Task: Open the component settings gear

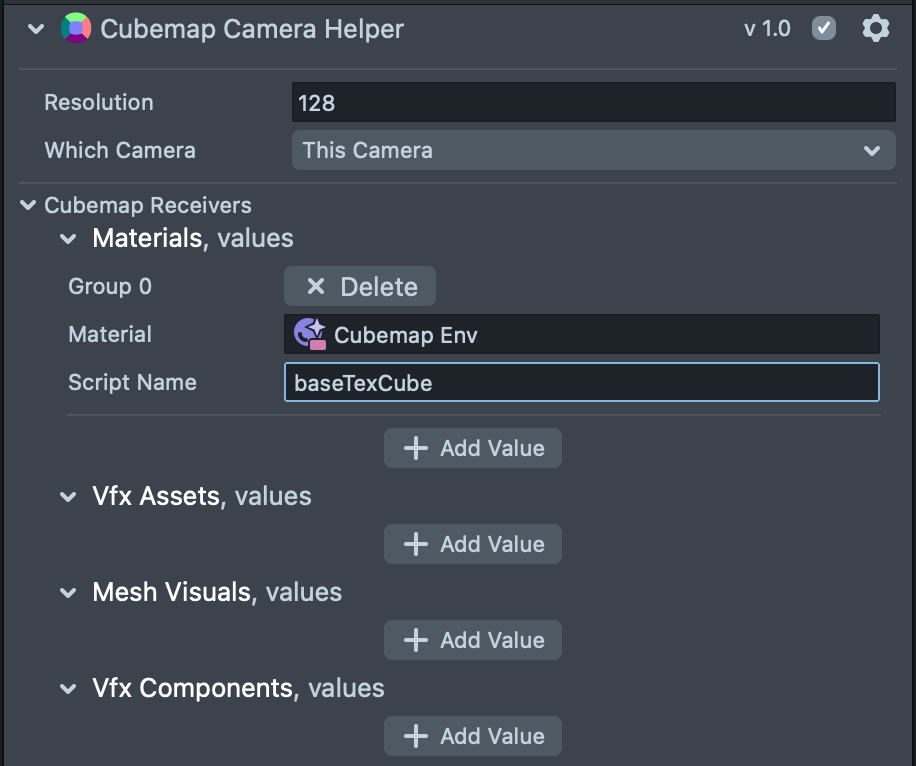Action: click(x=875, y=28)
